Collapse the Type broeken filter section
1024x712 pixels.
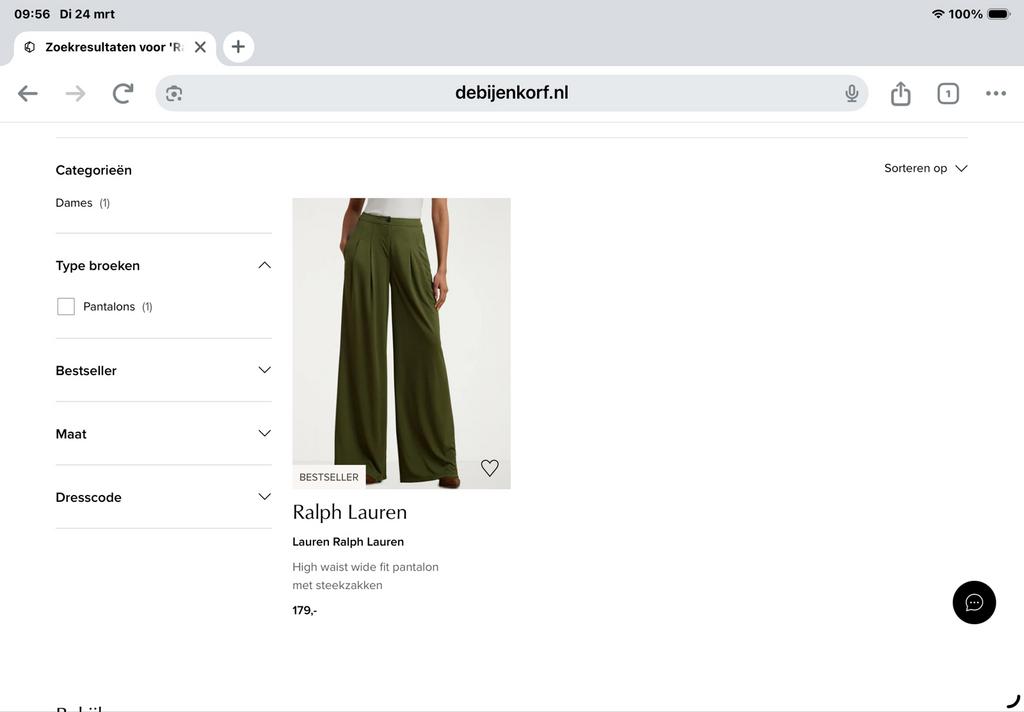click(263, 264)
